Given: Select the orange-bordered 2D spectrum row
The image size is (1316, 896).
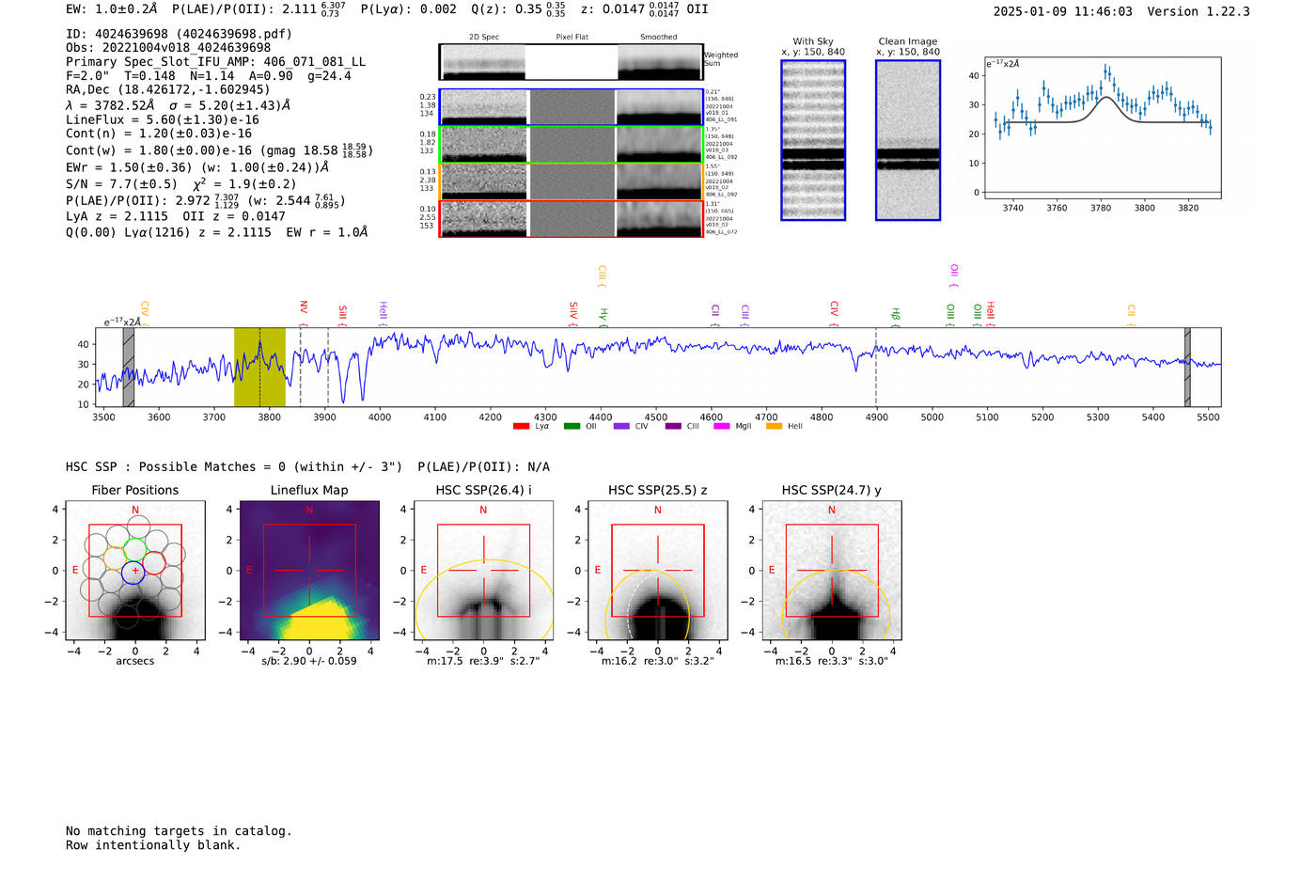Looking at the screenshot, I should point(572,181).
